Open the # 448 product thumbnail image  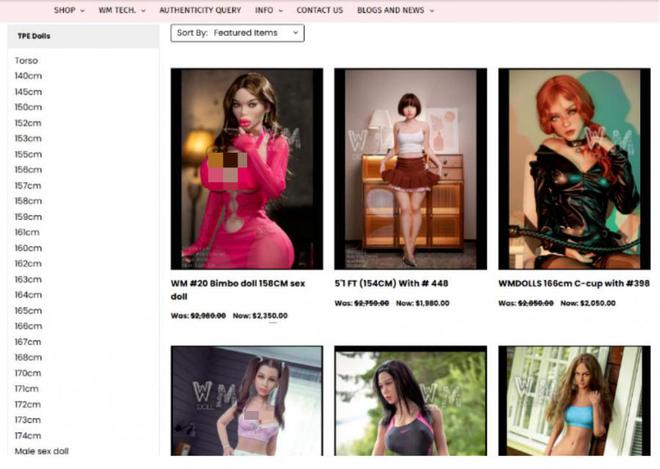pos(410,168)
